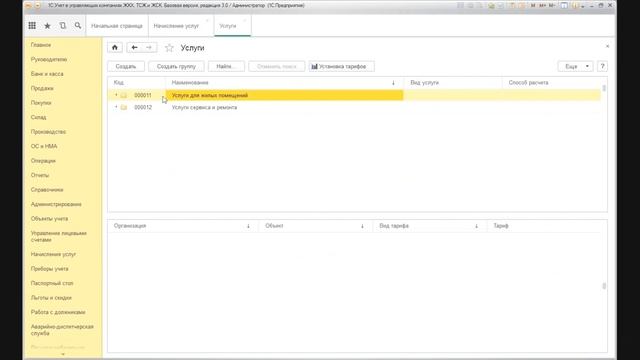Go to the home page via the house icon

115,48
